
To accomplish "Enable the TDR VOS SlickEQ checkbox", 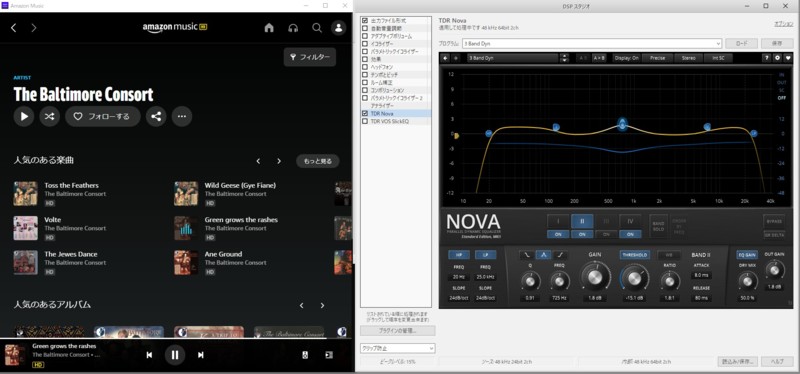I will coord(364,121).
